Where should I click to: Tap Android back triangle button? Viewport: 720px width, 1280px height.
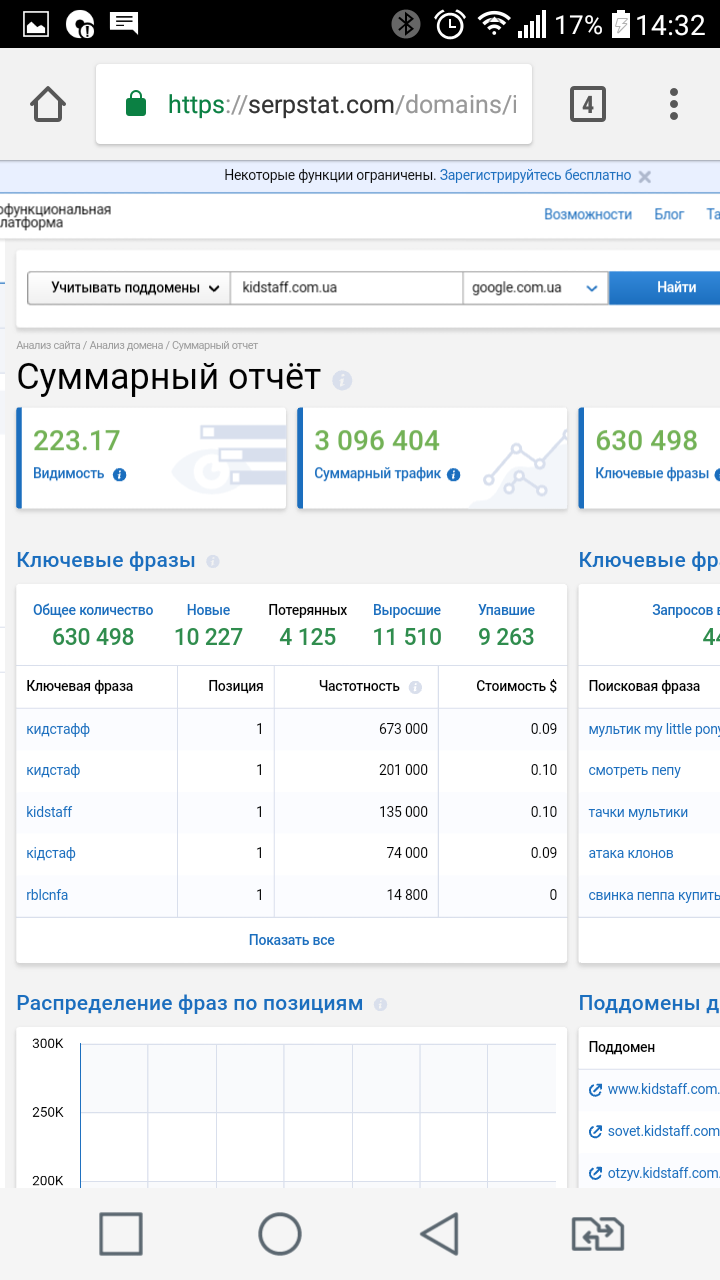coord(439,1234)
